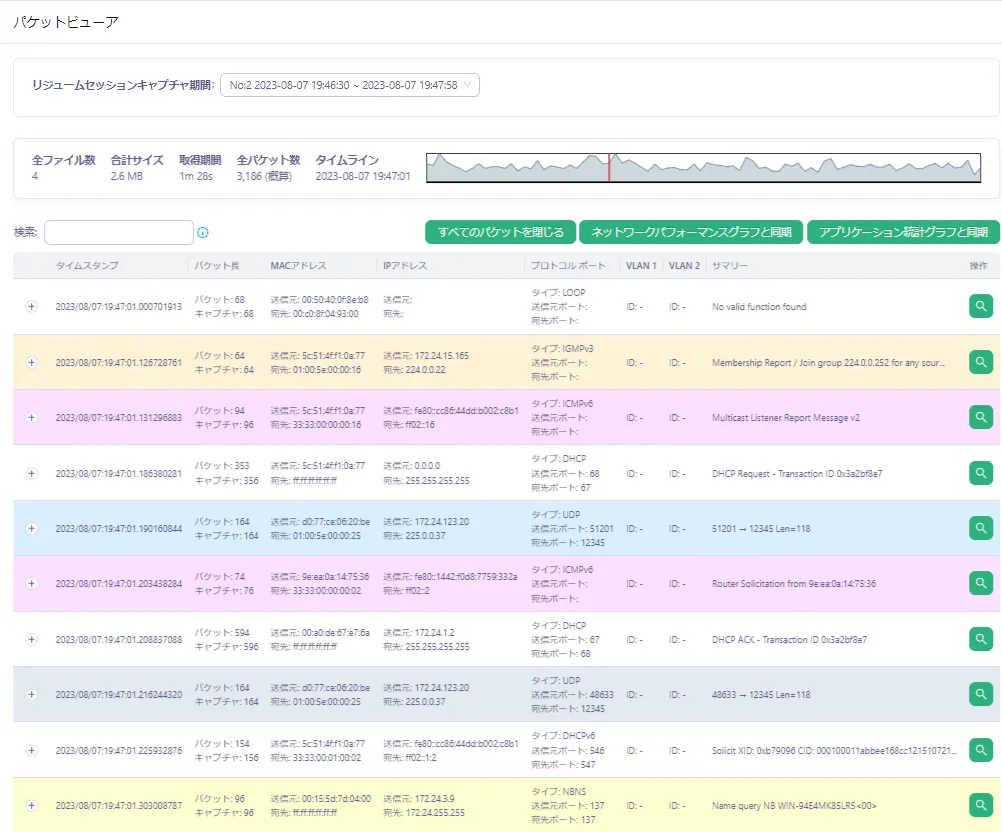
Task: Click the magnifier icon for UDP port 48633 row
Action: pyautogui.click(x=980, y=694)
